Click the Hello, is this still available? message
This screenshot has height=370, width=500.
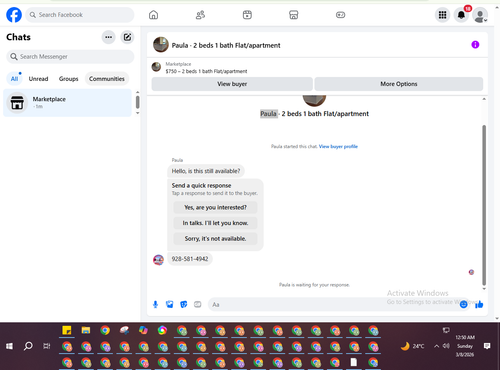pos(206,171)
